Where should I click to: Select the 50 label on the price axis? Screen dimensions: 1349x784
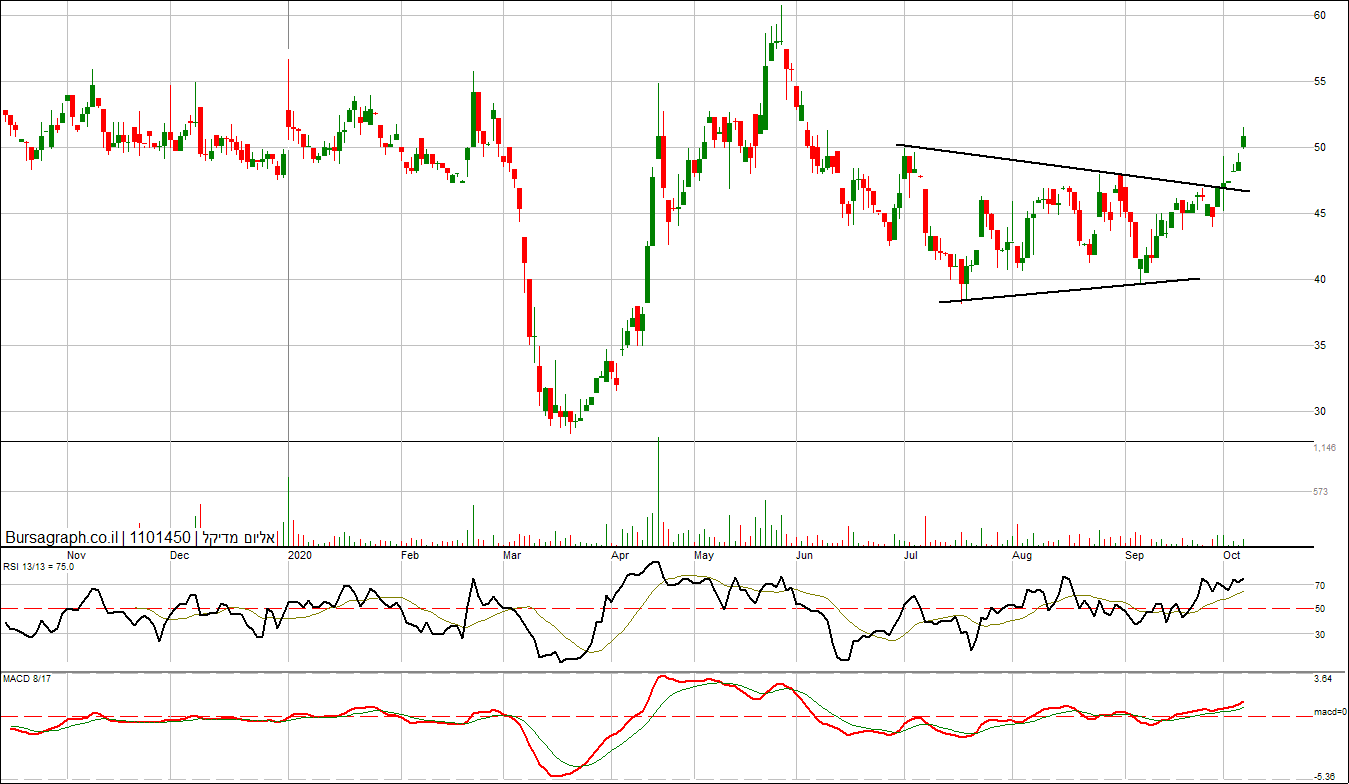tap(1320, 147)
